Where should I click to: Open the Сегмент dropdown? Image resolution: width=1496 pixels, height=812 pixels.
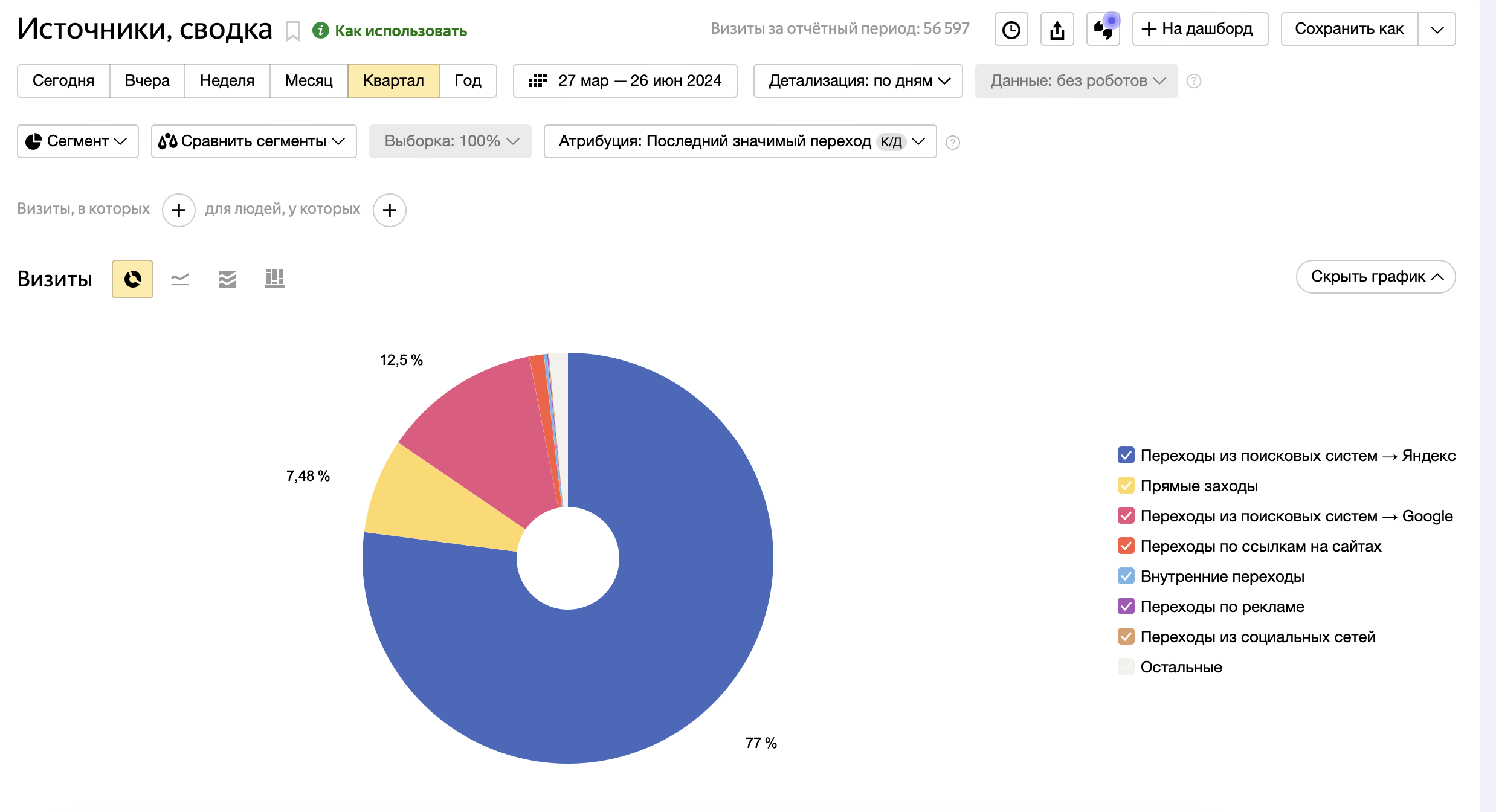pyautogui.click(x=78, y=141)
